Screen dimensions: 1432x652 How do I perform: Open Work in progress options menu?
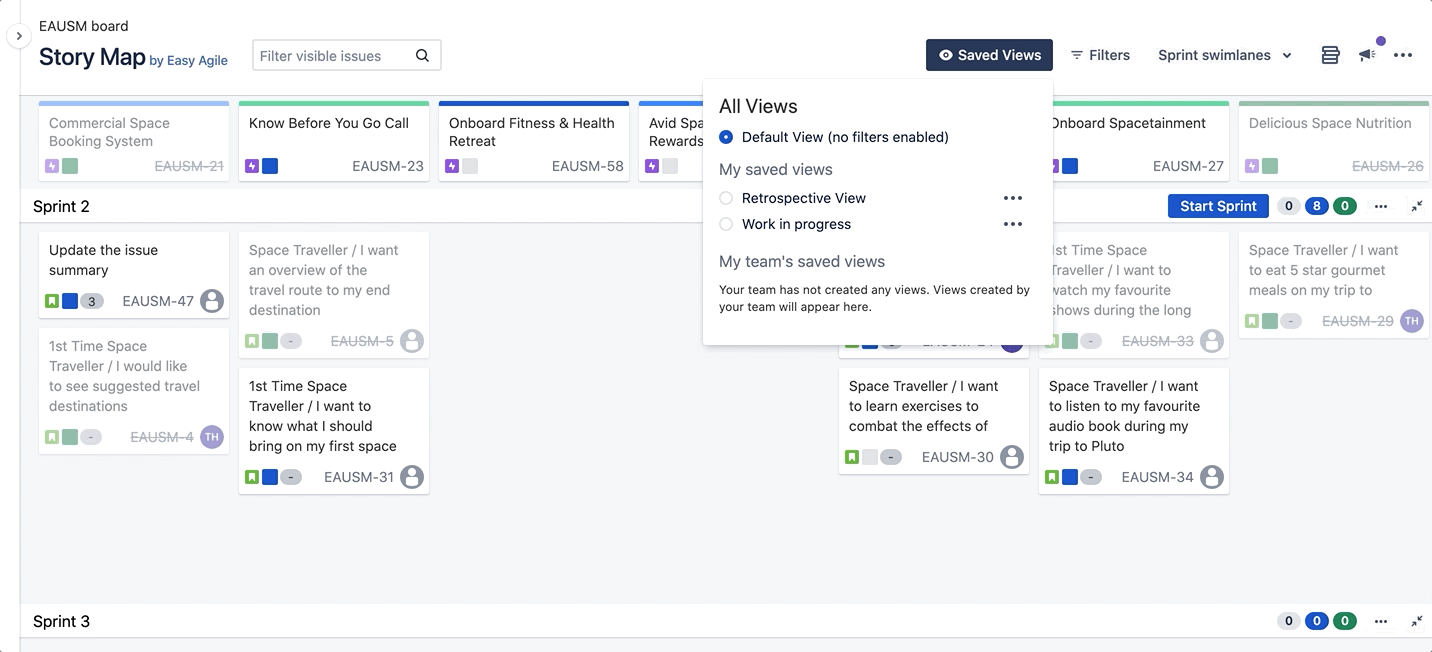click(1013, 224)
